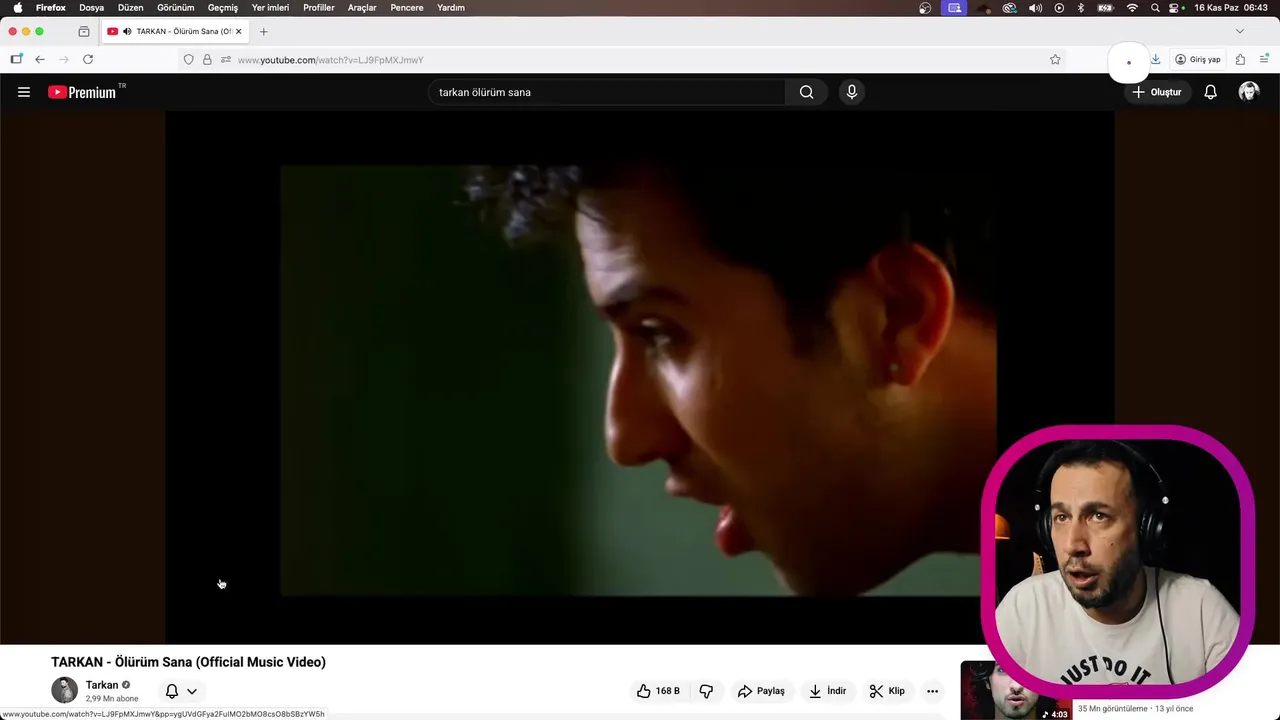Open the Firefox sidebar toggle icon

[16, 60]
